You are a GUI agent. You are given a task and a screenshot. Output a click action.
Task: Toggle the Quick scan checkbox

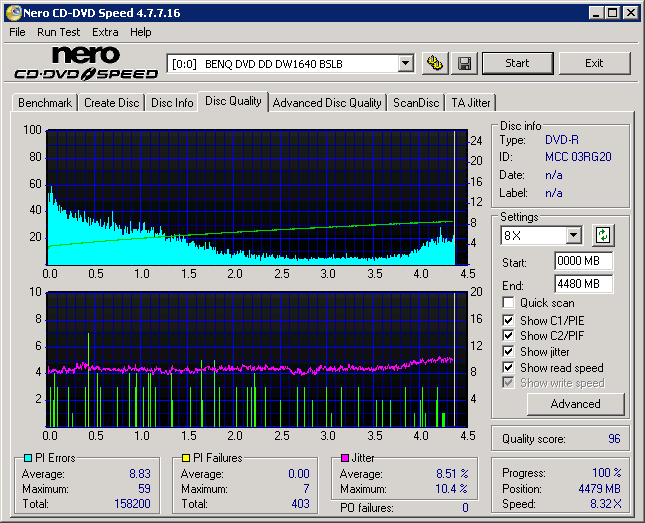pos(508,303)
